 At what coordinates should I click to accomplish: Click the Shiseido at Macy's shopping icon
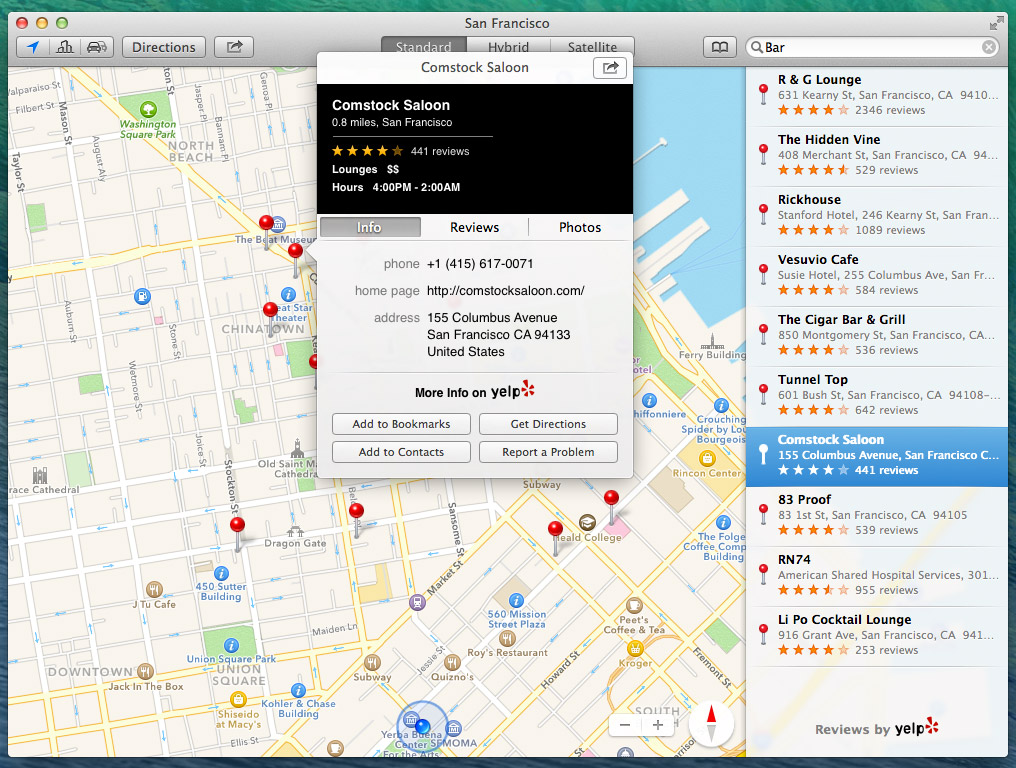(x=238, y=699)
